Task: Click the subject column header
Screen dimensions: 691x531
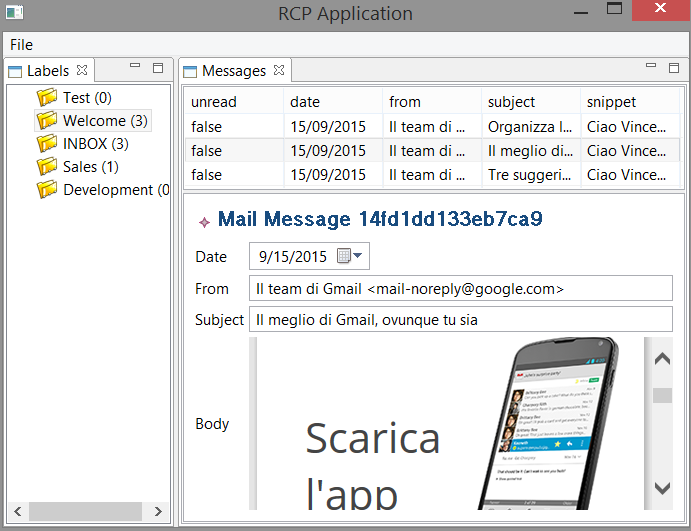Action: (531, 102)
